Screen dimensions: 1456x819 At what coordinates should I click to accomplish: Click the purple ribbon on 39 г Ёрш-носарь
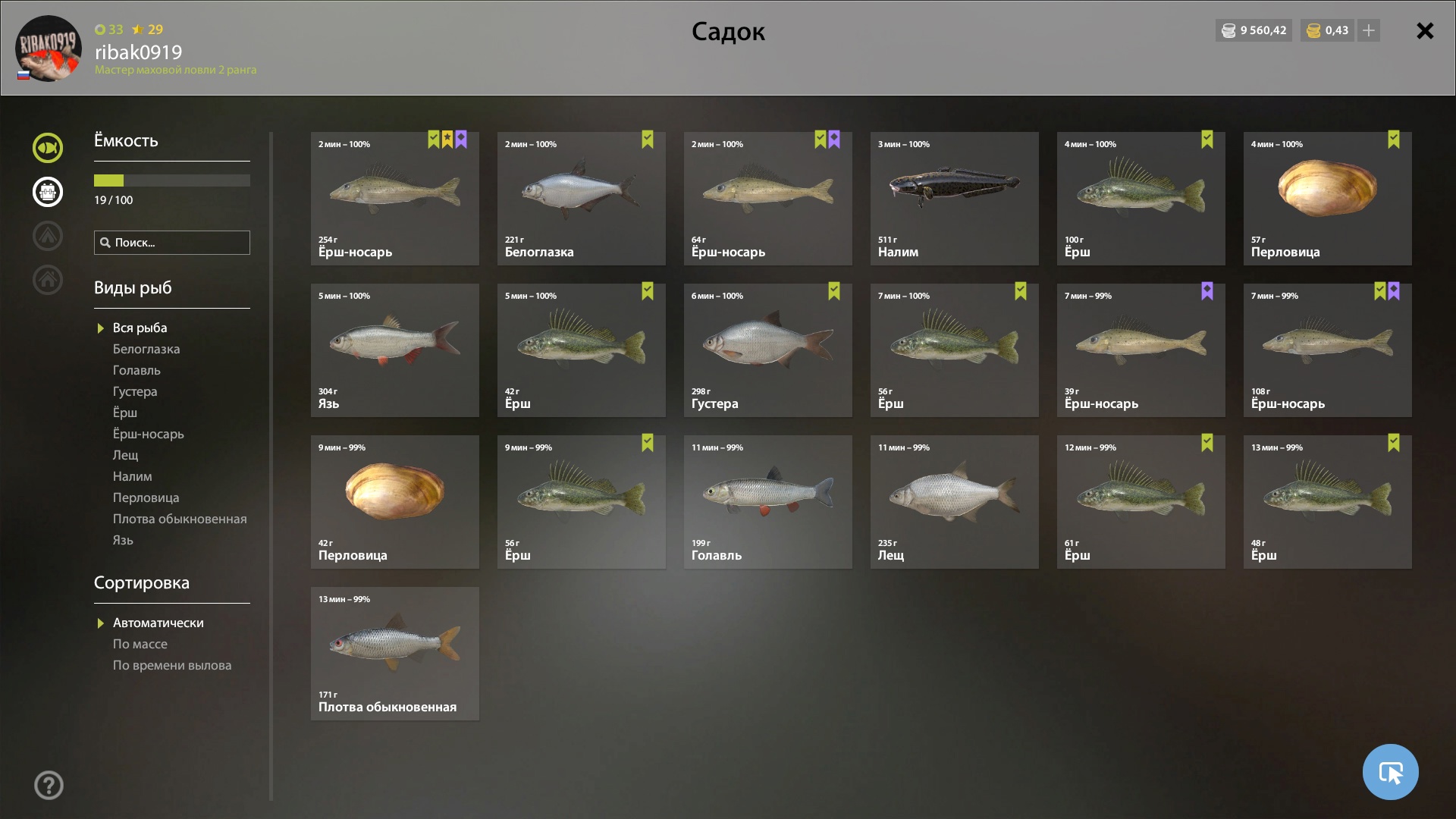point(1207,291)
